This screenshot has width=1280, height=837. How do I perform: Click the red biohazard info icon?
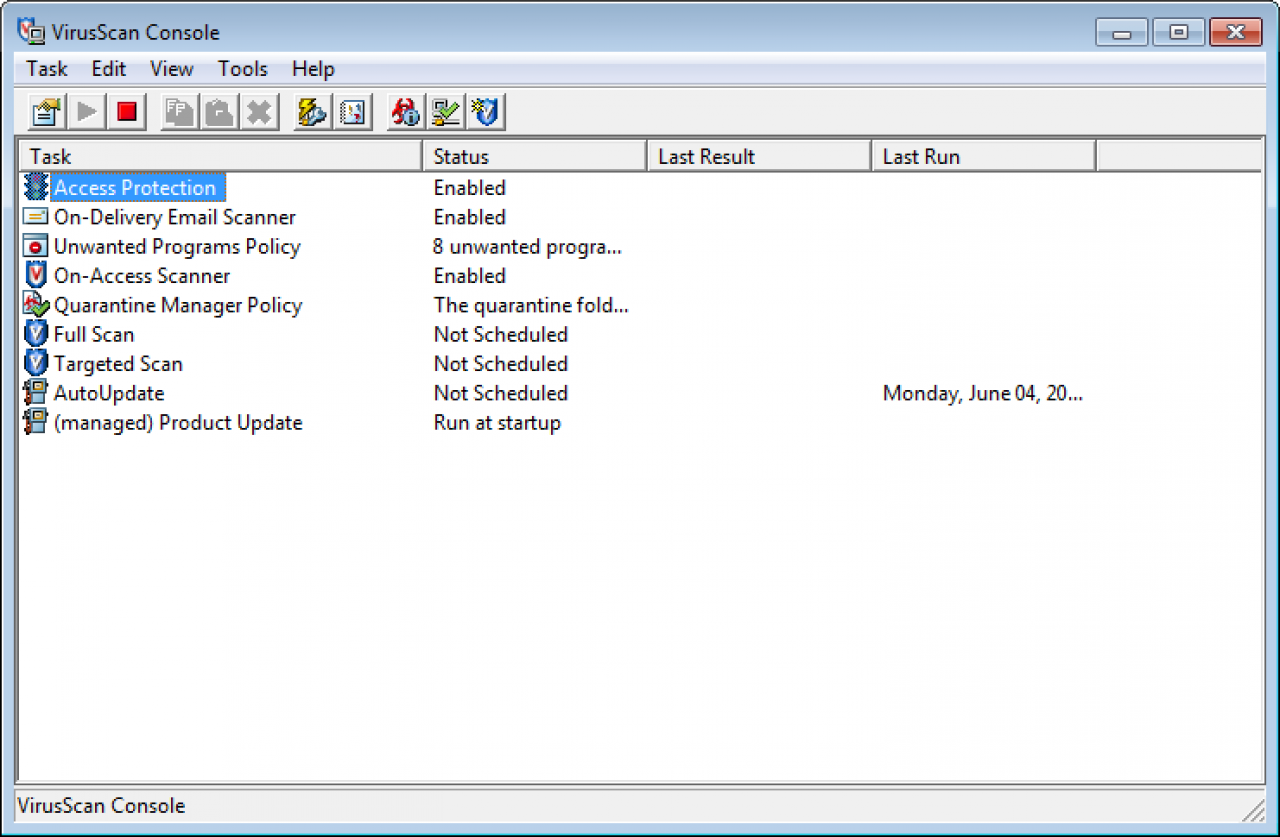pos(406,112)
